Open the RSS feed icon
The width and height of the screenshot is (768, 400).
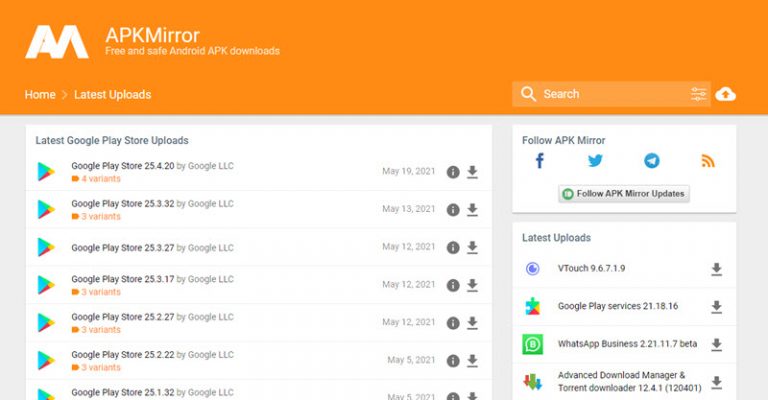tap(708, 161)
